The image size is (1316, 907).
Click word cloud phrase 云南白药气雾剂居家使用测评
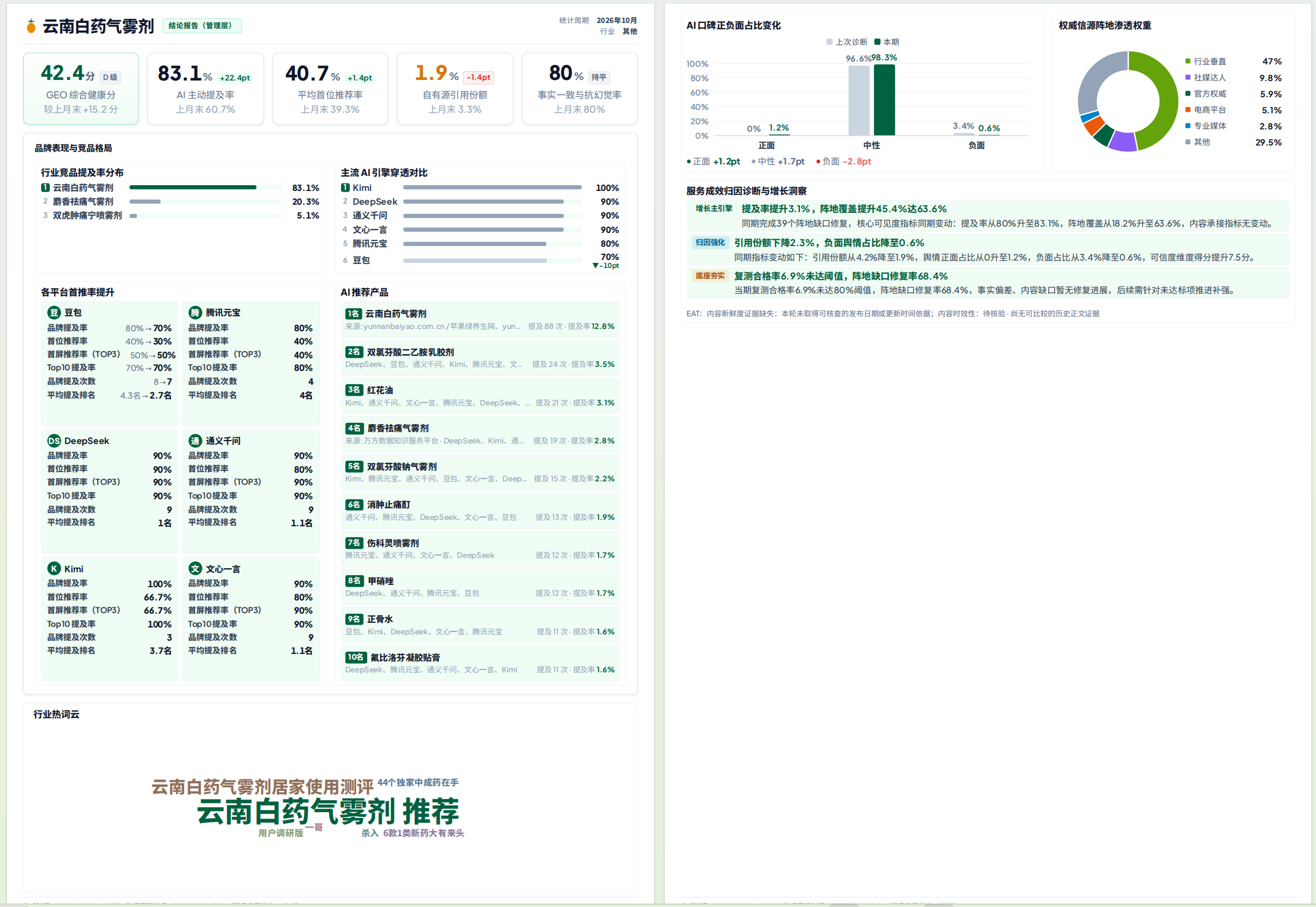[262, 787]
